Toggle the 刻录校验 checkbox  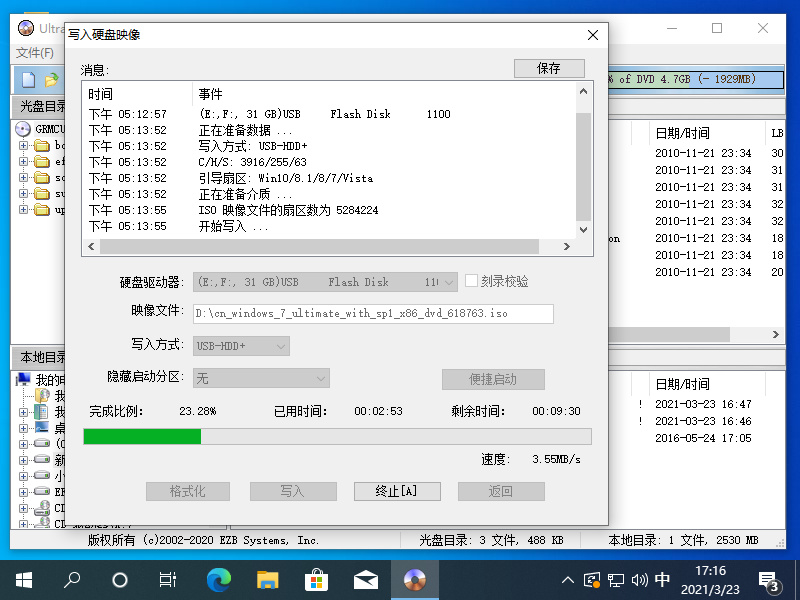tap(472, 282)
